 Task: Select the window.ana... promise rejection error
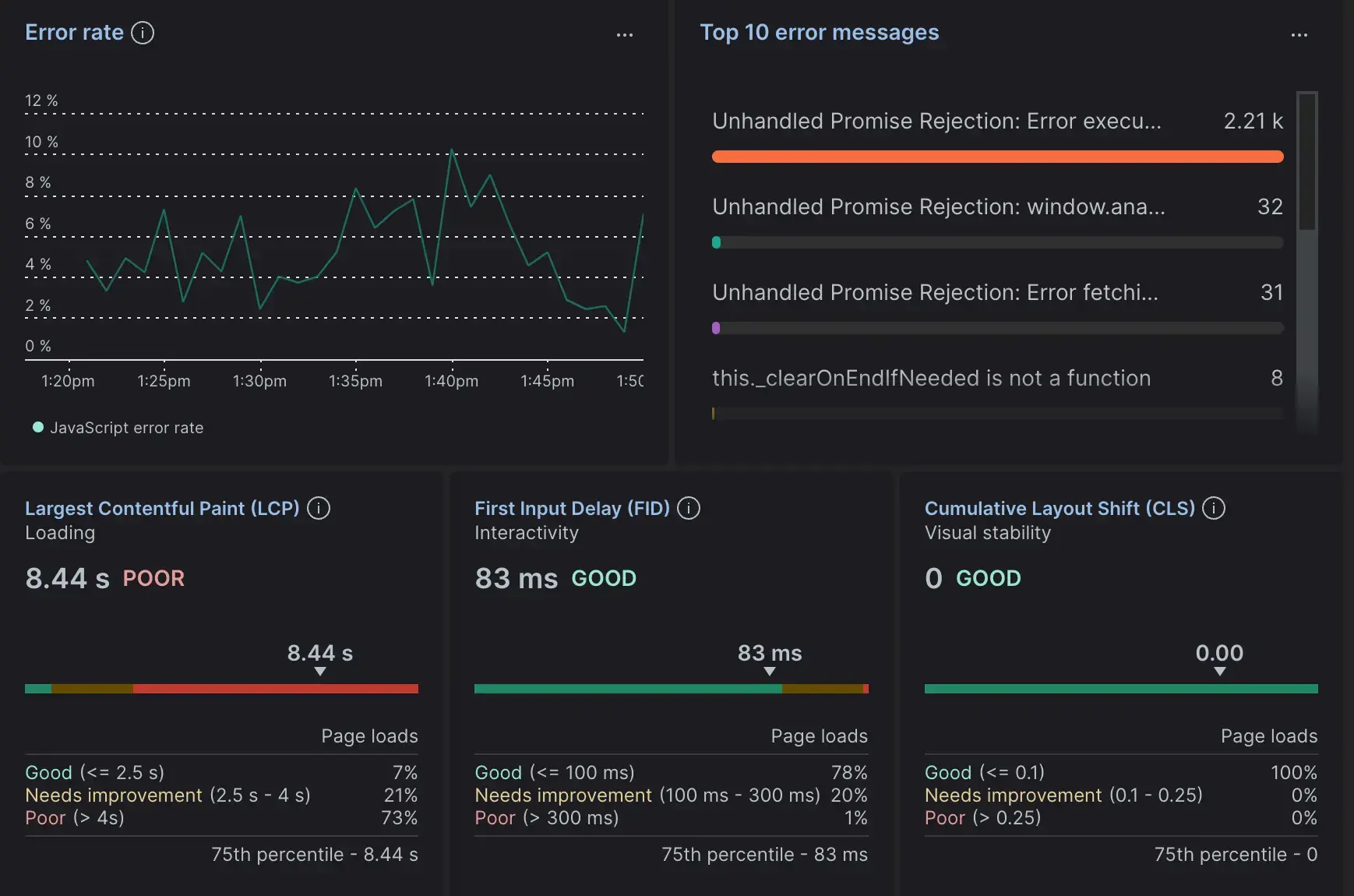(x=938, y=207)
